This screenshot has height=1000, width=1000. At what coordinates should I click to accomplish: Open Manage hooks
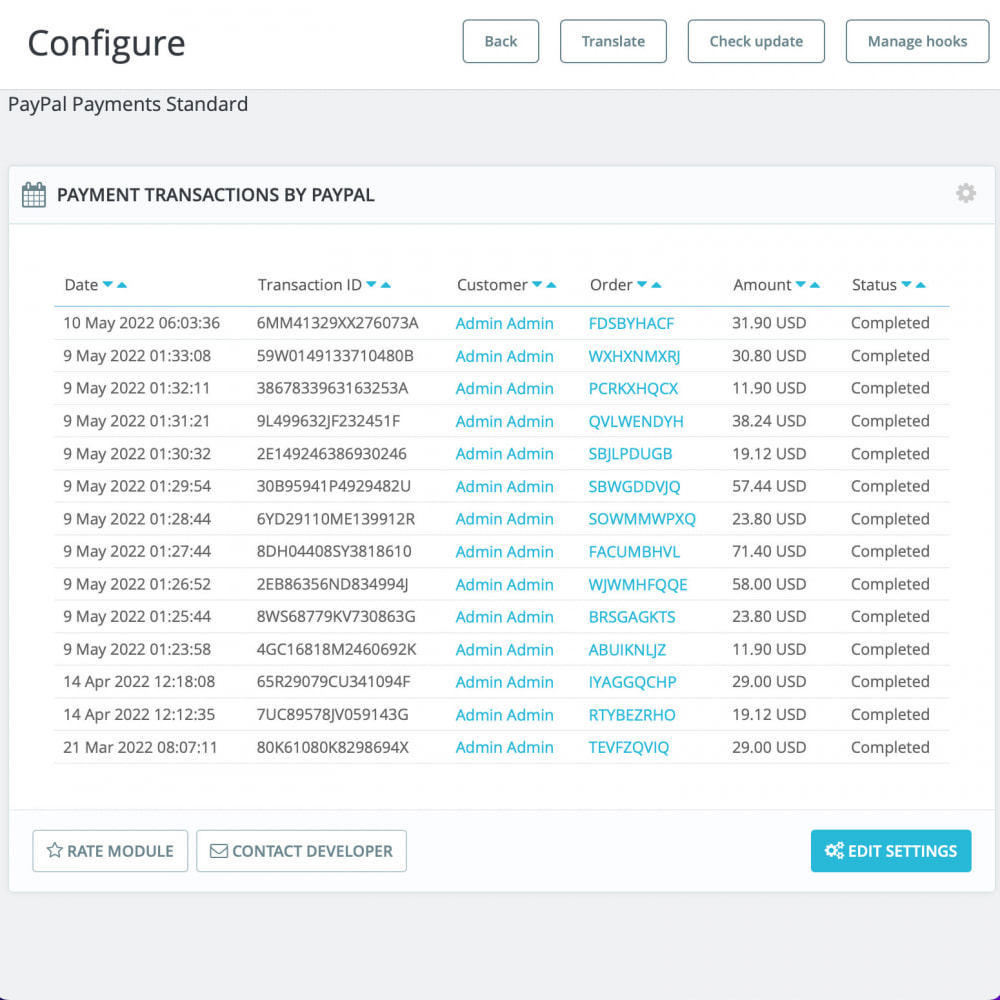click(917, 41)
